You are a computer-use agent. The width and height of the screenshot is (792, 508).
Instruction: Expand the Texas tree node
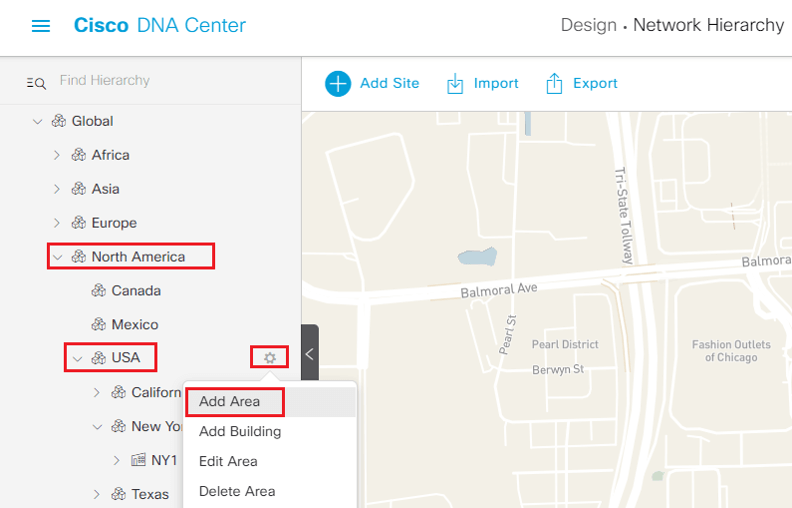(x=96, y=494)
